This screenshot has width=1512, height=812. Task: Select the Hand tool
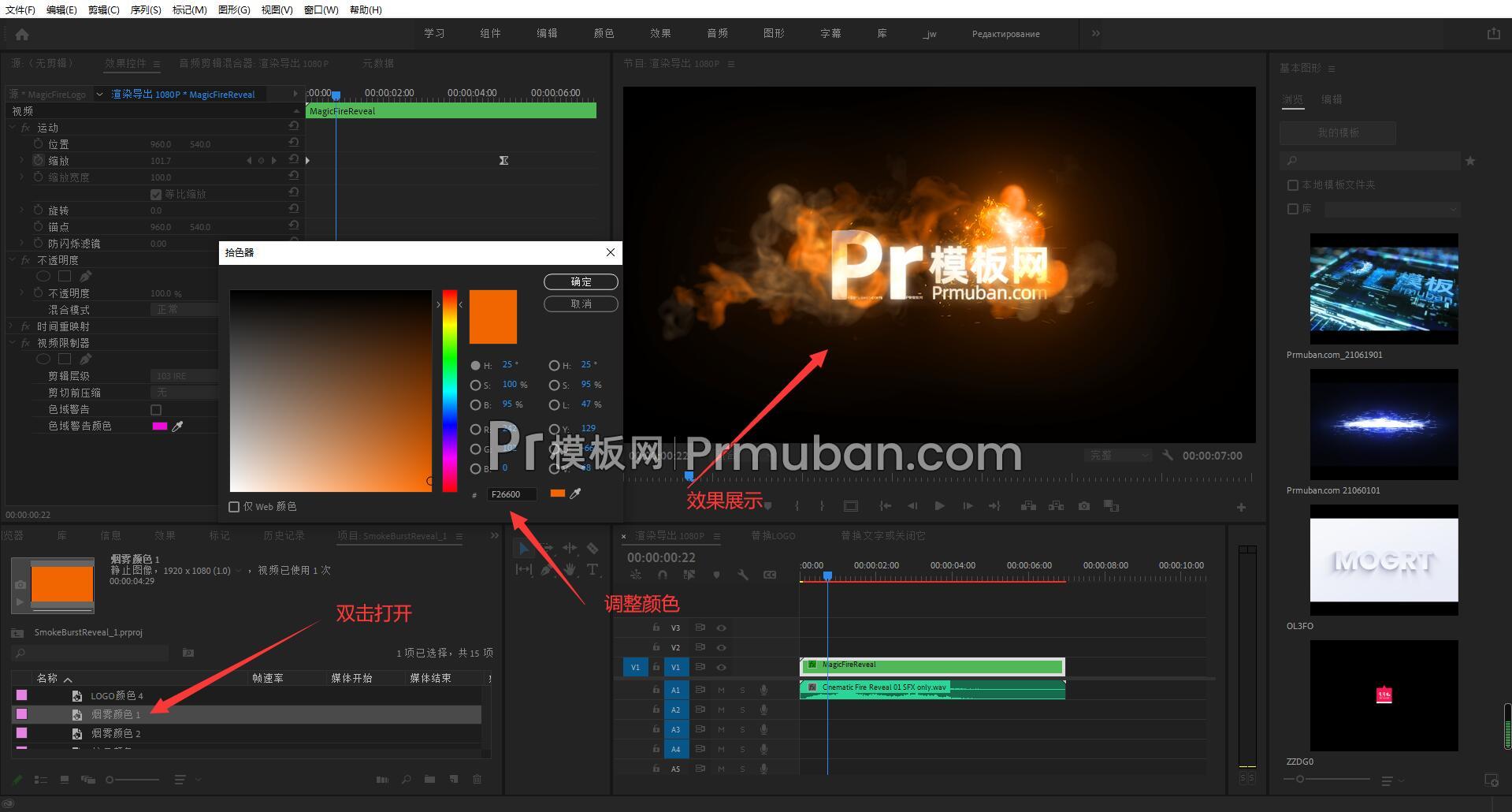570,569
